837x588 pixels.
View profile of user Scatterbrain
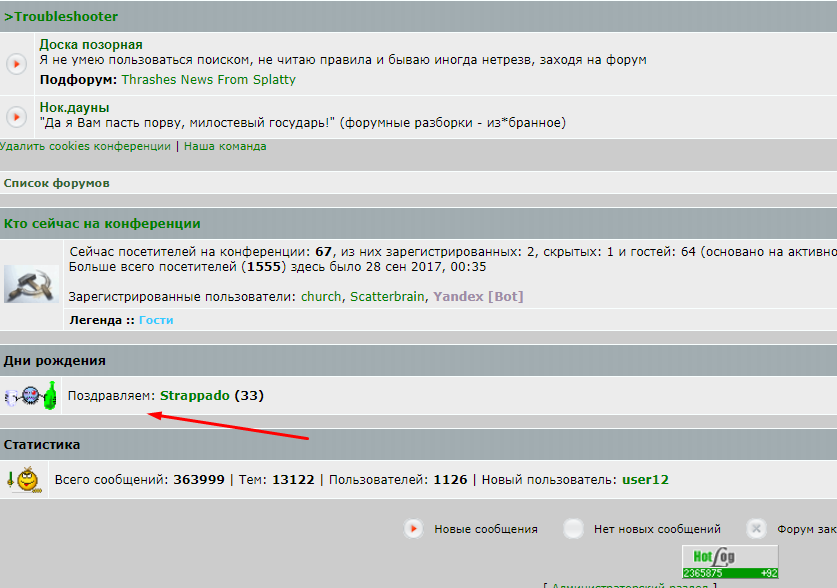coord(387,297)
